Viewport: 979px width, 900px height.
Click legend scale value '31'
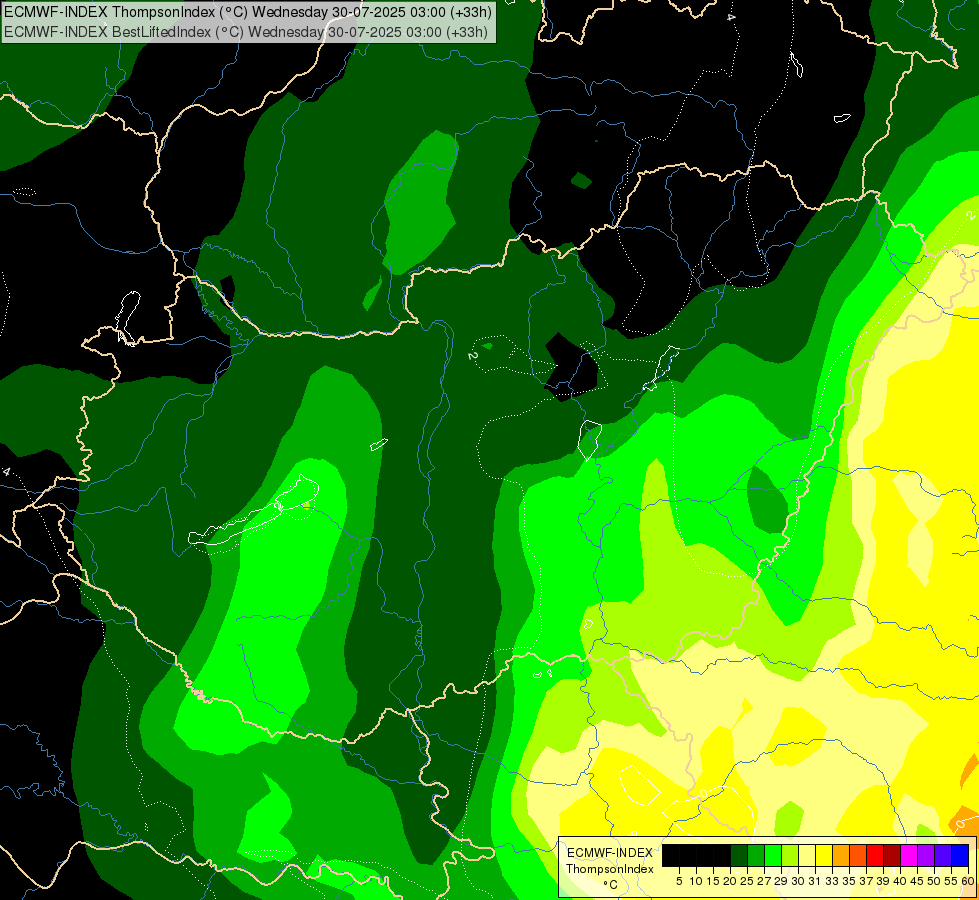[815, 881]
